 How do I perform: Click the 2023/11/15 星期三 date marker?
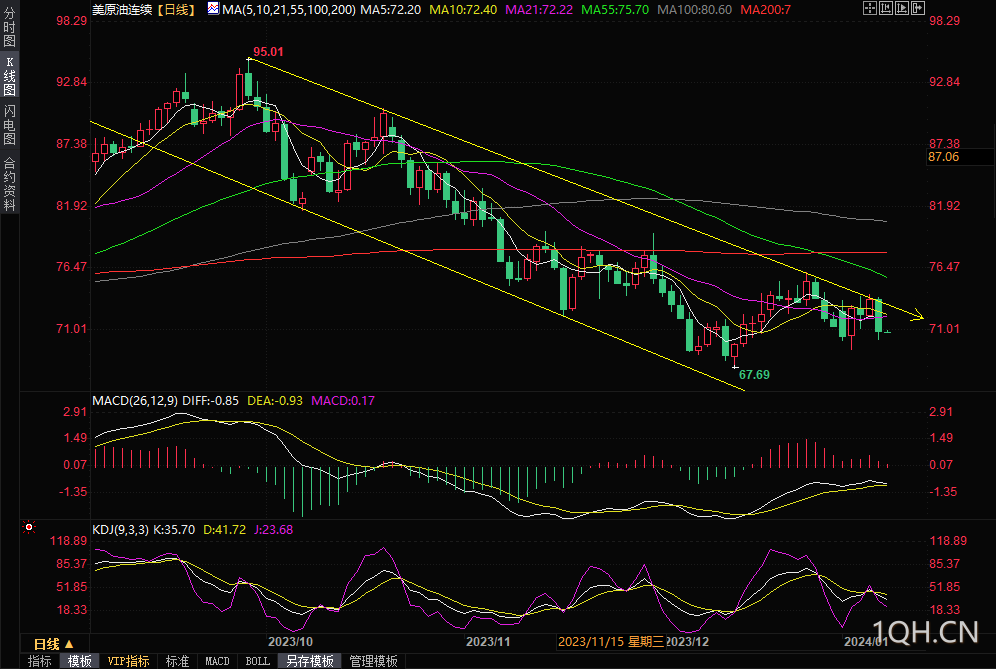(x=610, y=642)
